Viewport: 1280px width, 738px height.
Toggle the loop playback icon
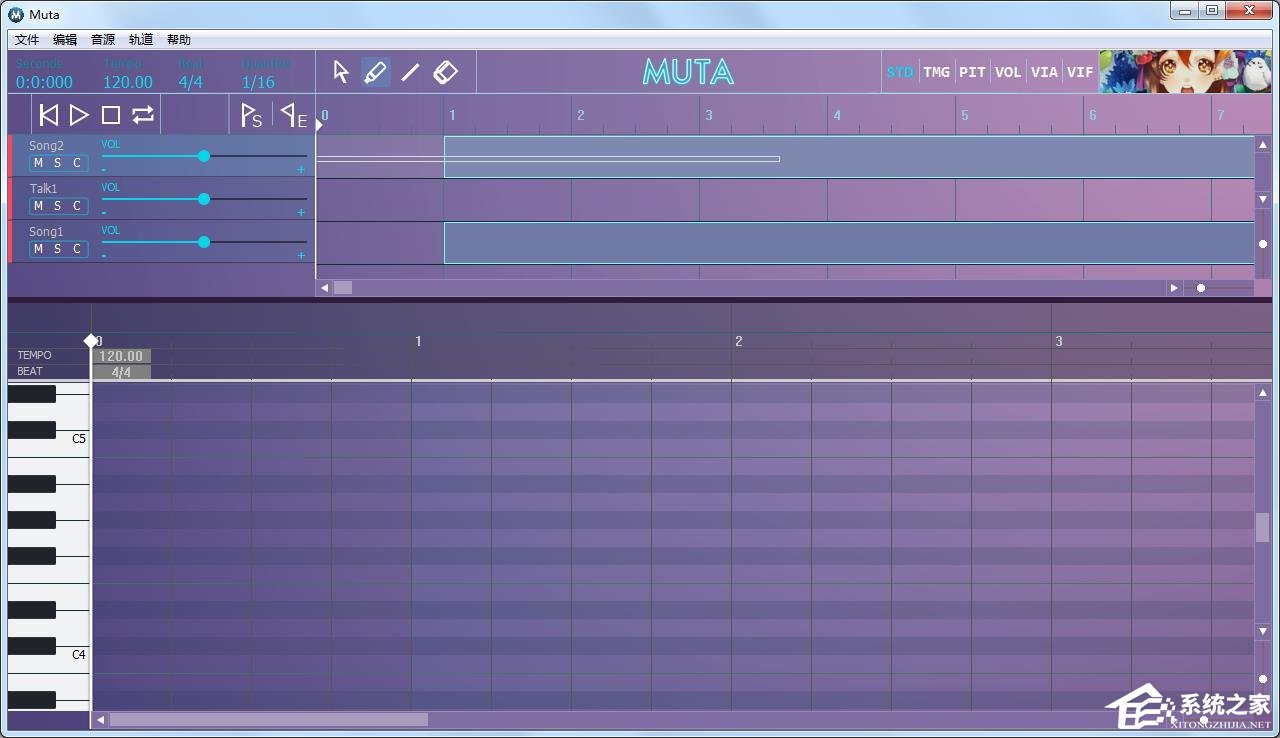click(x=143, y=115)
